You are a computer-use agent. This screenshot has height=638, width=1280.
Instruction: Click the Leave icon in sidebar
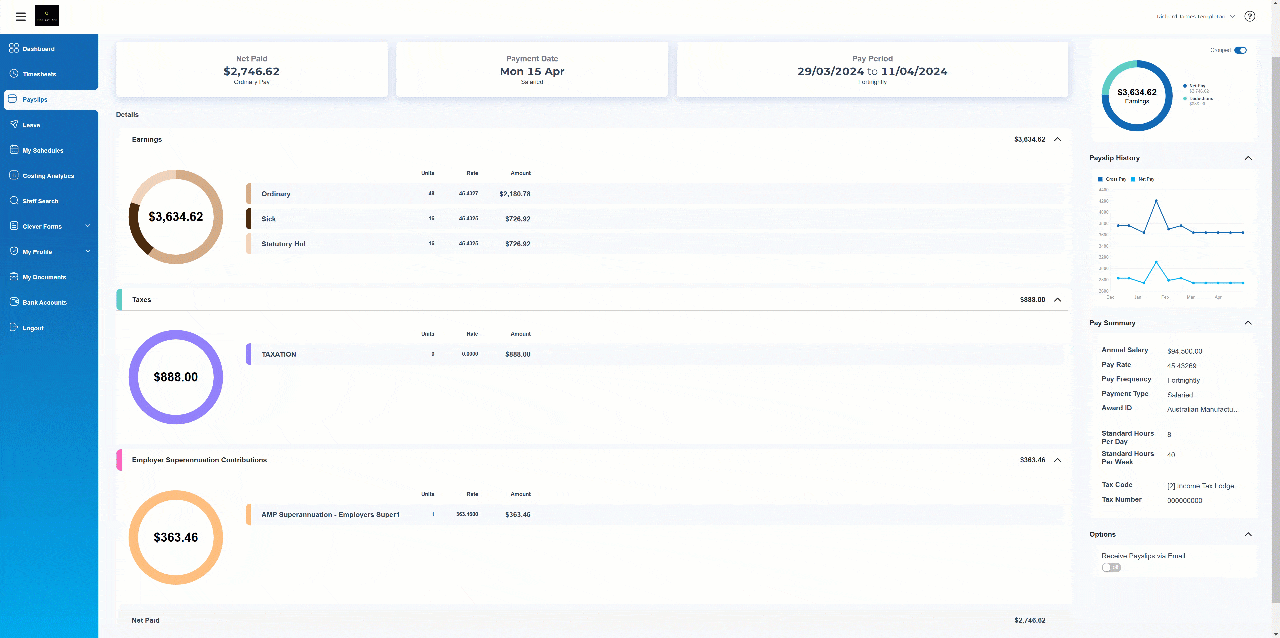coord(14,125)
